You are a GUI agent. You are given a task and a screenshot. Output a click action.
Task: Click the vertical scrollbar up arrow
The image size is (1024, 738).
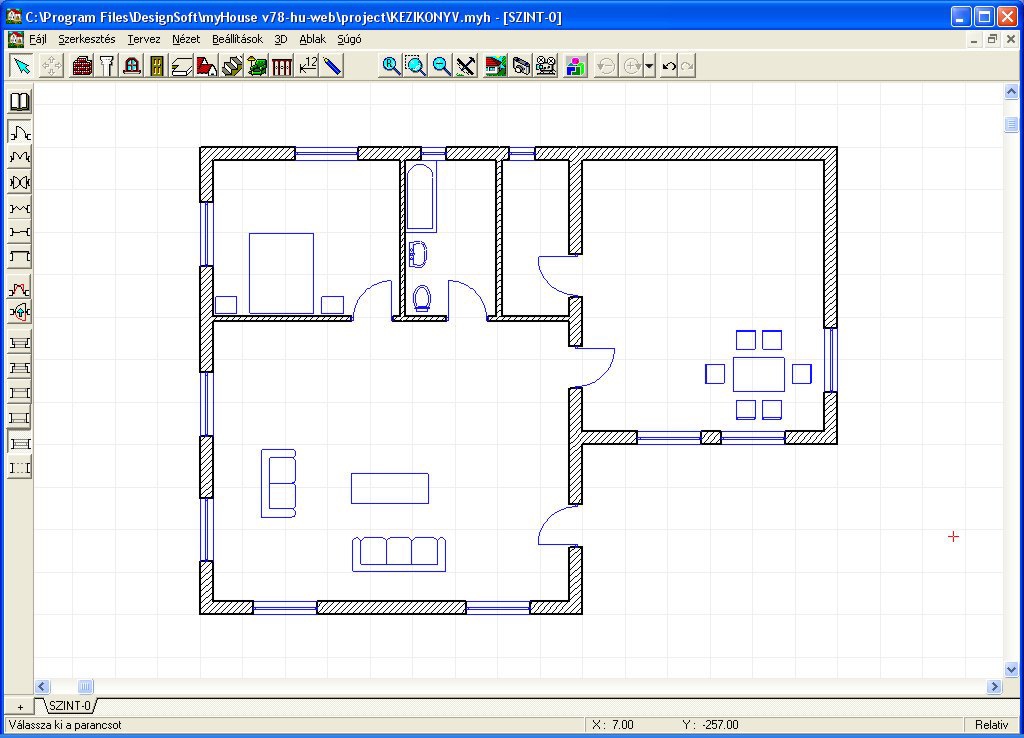pos(1011,92)
